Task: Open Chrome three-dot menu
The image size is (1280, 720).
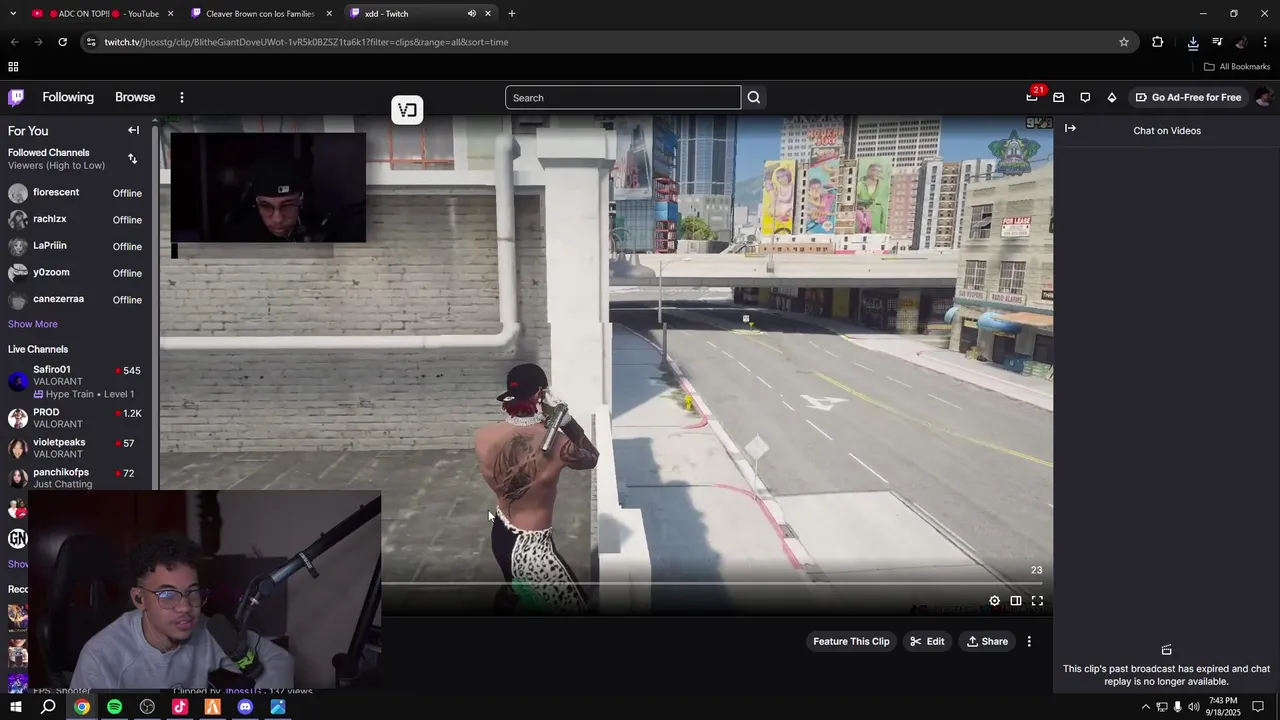Action: tap(1265, 42)
